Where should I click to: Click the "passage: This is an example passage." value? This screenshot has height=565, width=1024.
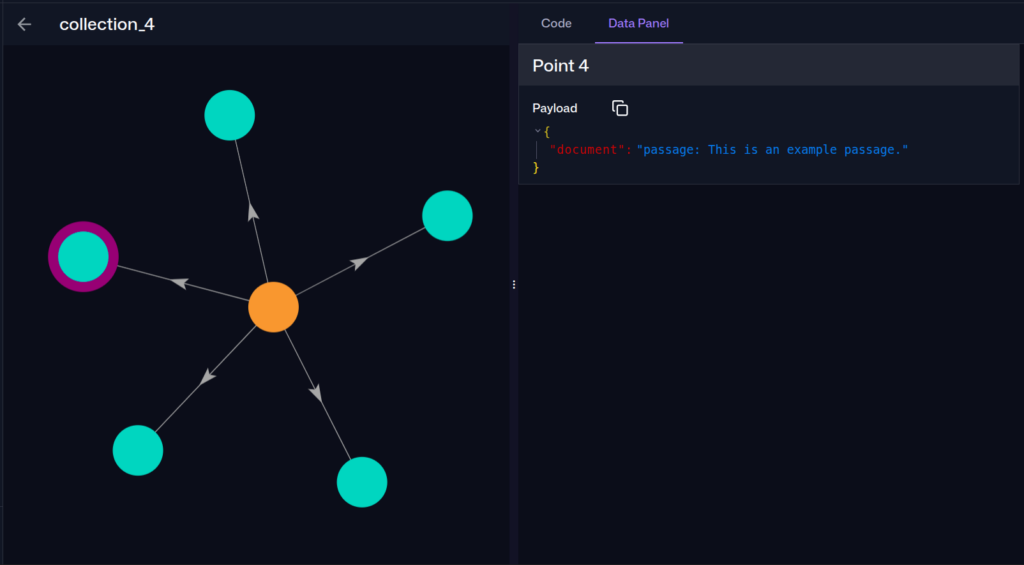772,150
